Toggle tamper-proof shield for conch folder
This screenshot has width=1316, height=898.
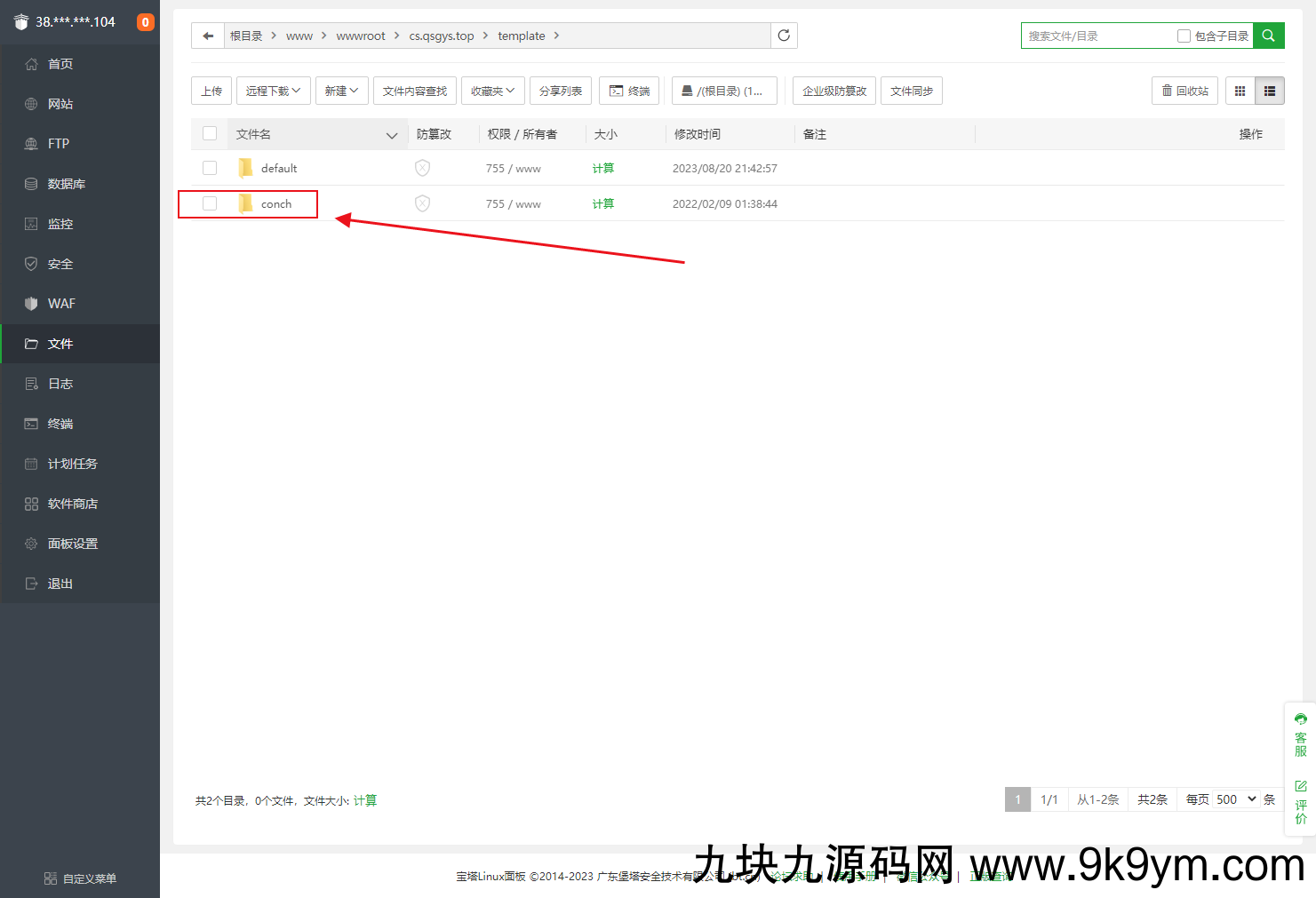click(422, 203)
